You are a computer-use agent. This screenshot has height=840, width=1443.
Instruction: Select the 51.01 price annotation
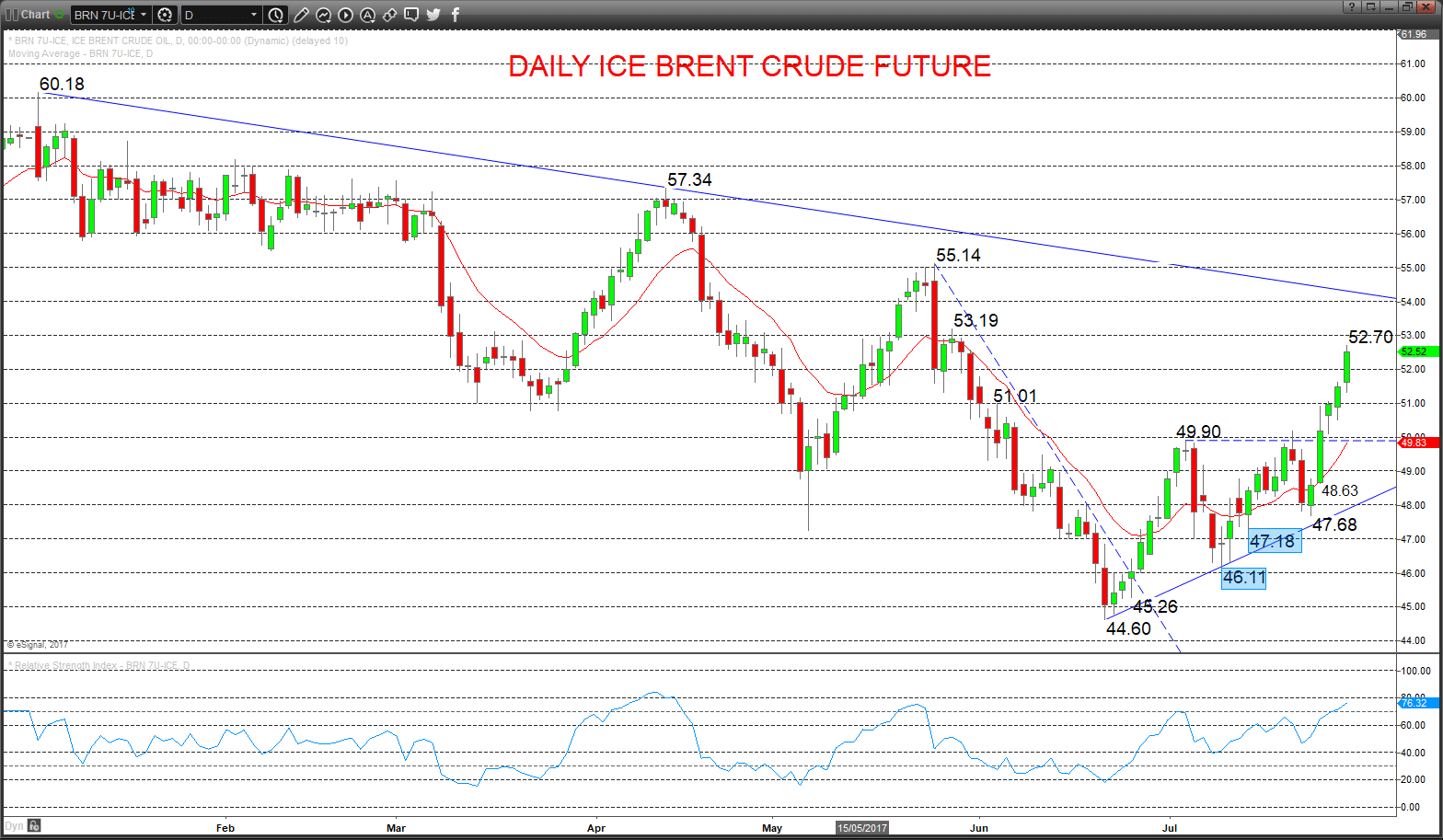tap(1015, 396)
